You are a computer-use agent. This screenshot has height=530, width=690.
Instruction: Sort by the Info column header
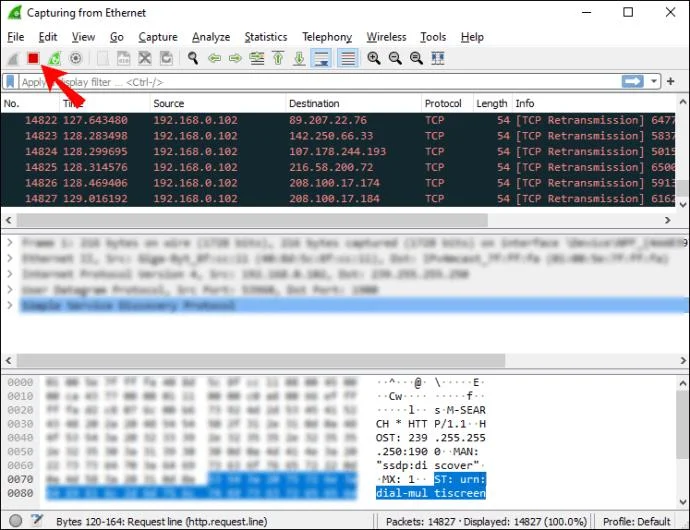pos(594,103)
